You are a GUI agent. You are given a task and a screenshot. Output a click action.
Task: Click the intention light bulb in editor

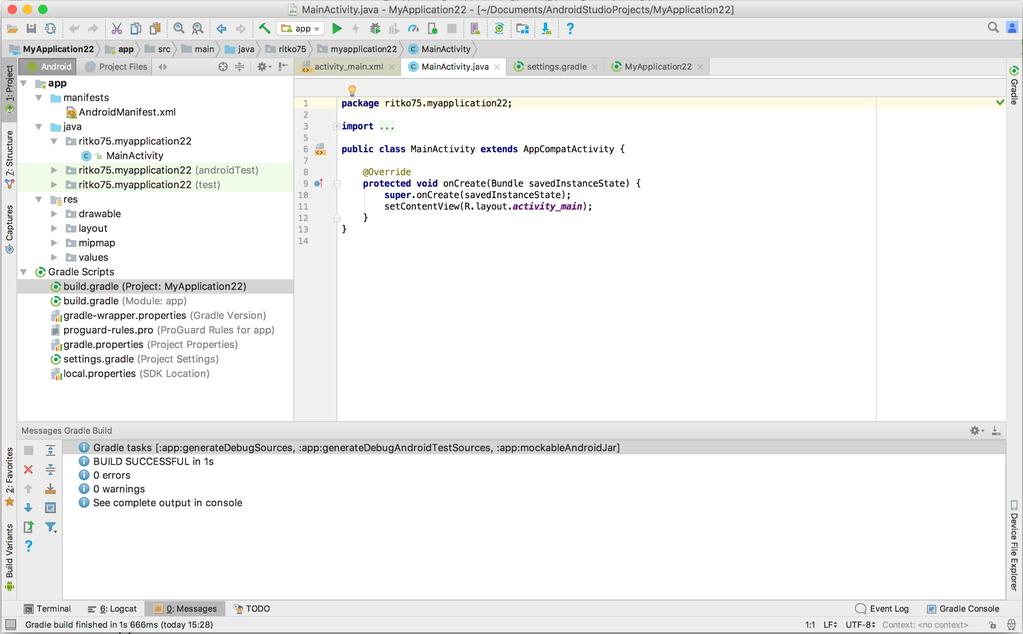point(352,90)
